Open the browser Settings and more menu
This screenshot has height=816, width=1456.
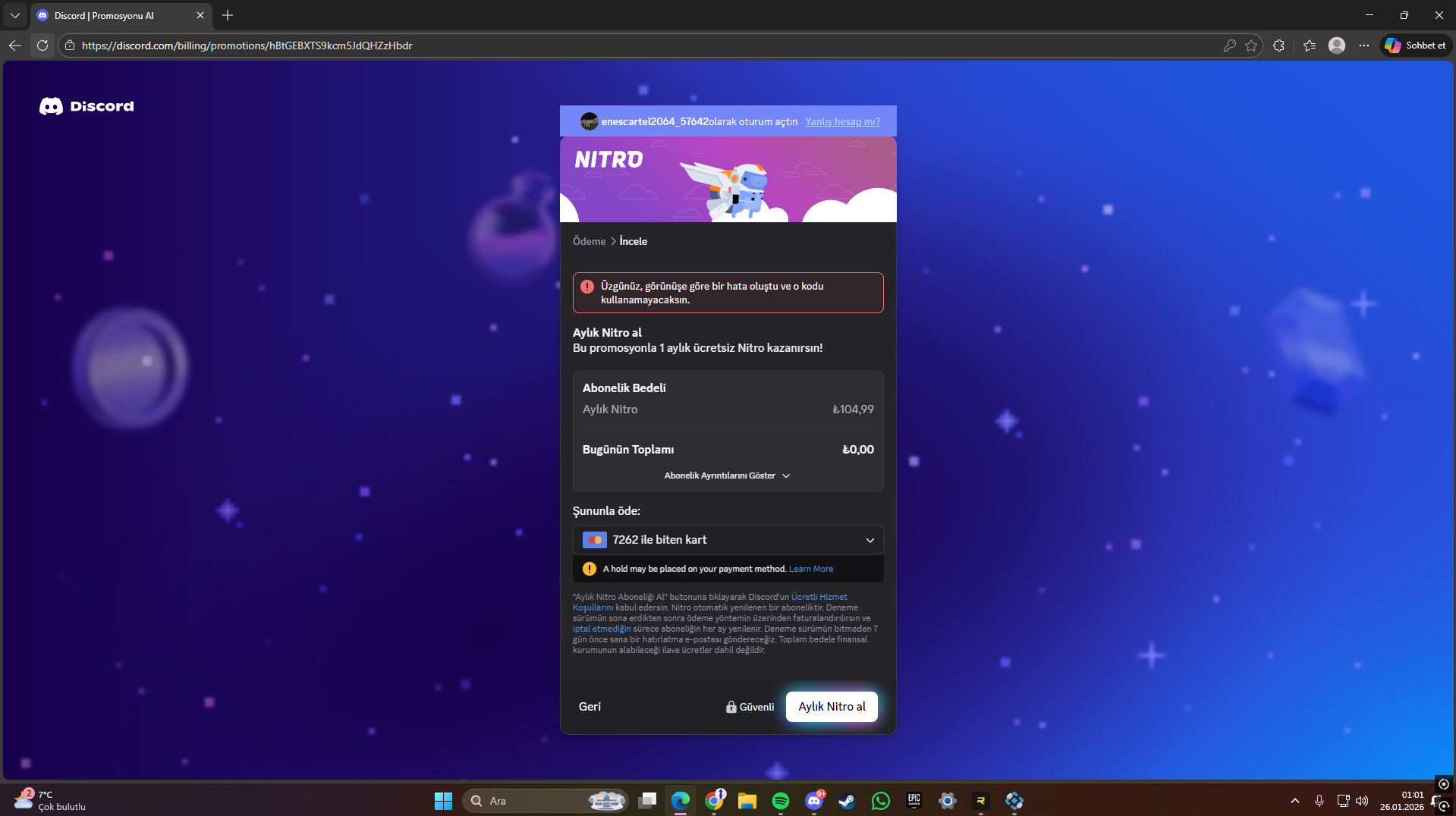[1364, 46]
